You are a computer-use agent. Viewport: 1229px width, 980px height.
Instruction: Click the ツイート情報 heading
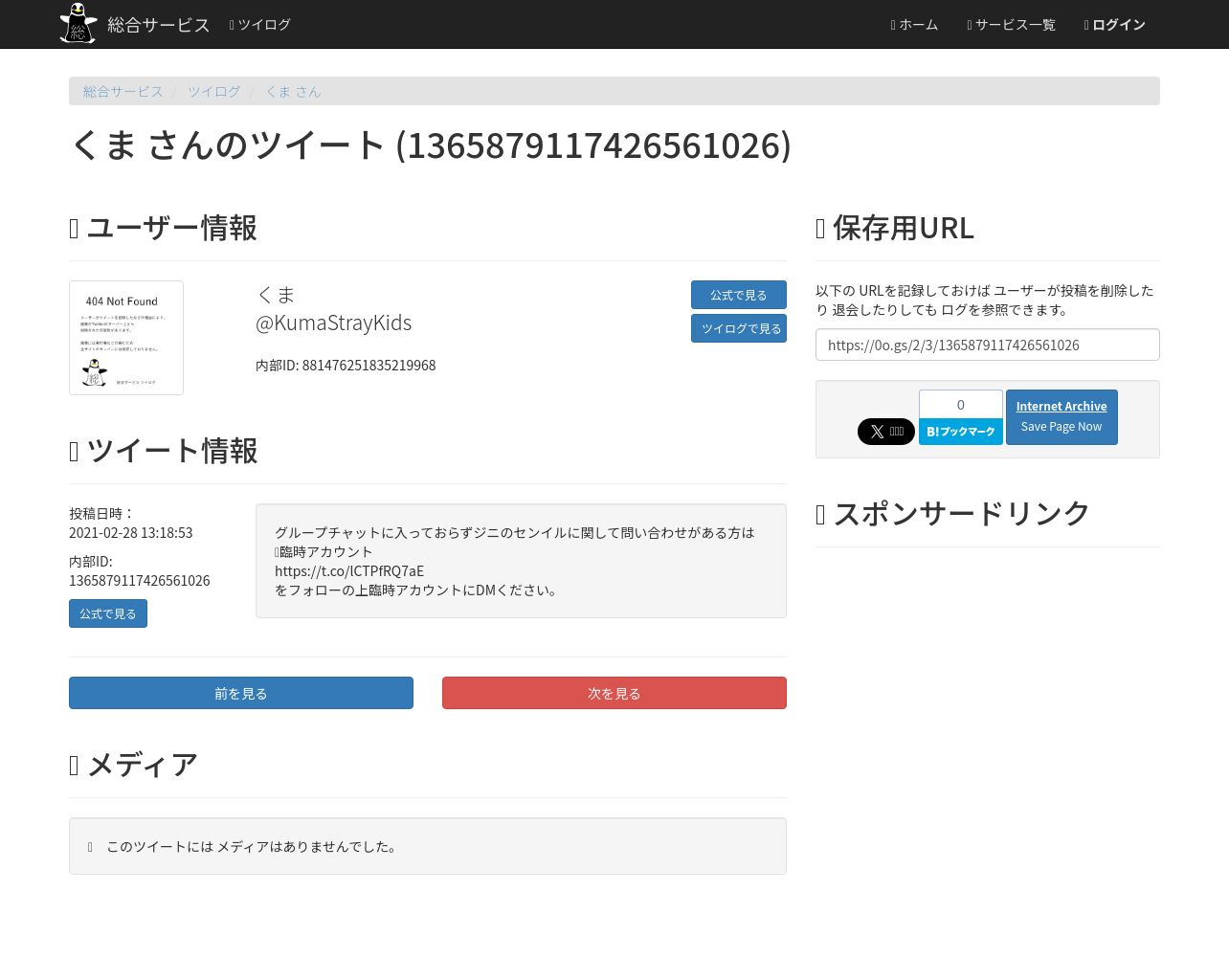[164, 451]
